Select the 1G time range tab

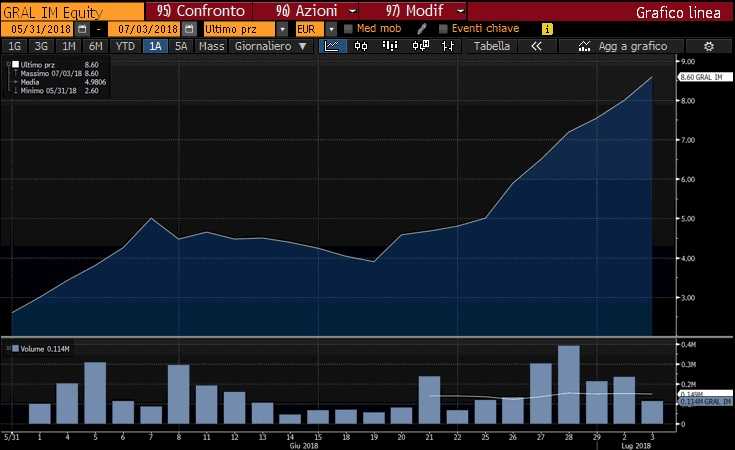[15, 46]
